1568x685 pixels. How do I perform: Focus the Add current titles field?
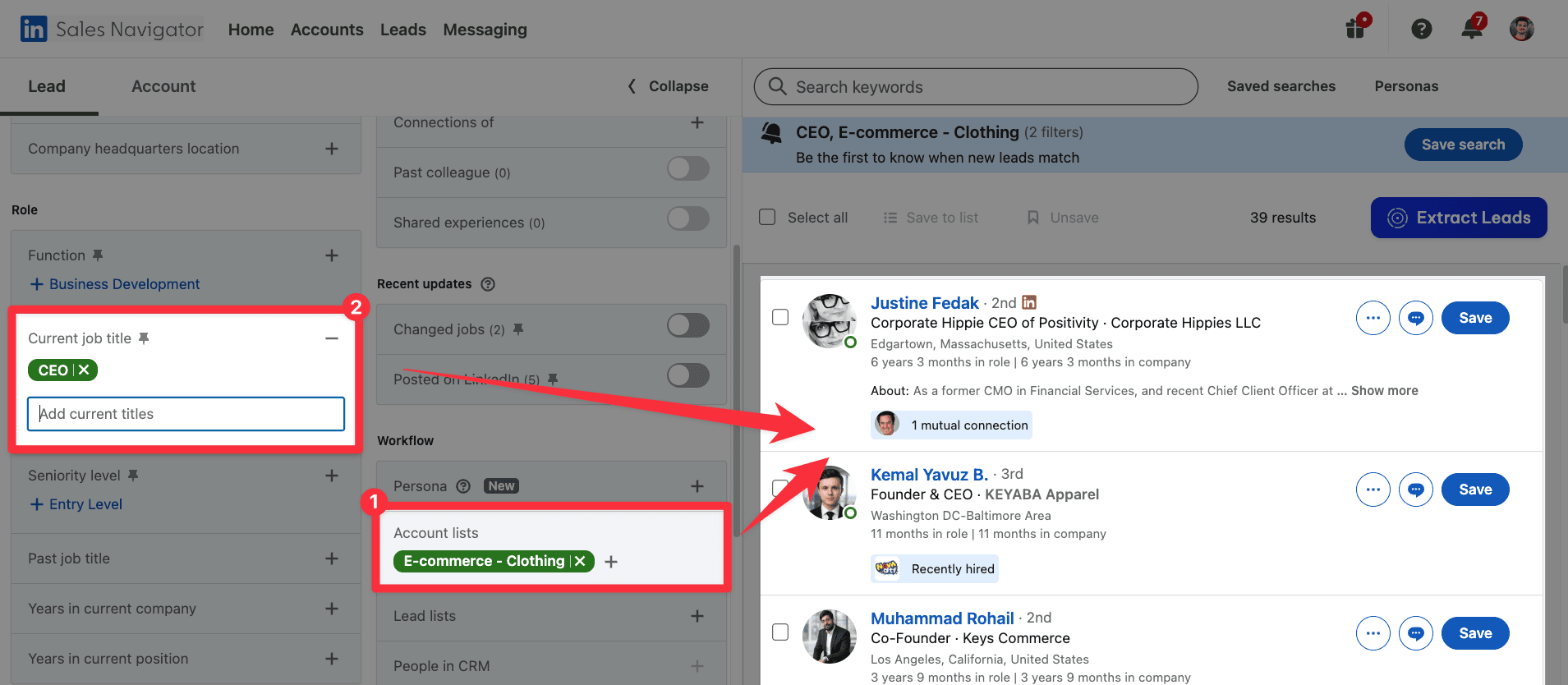coord(186,414)
